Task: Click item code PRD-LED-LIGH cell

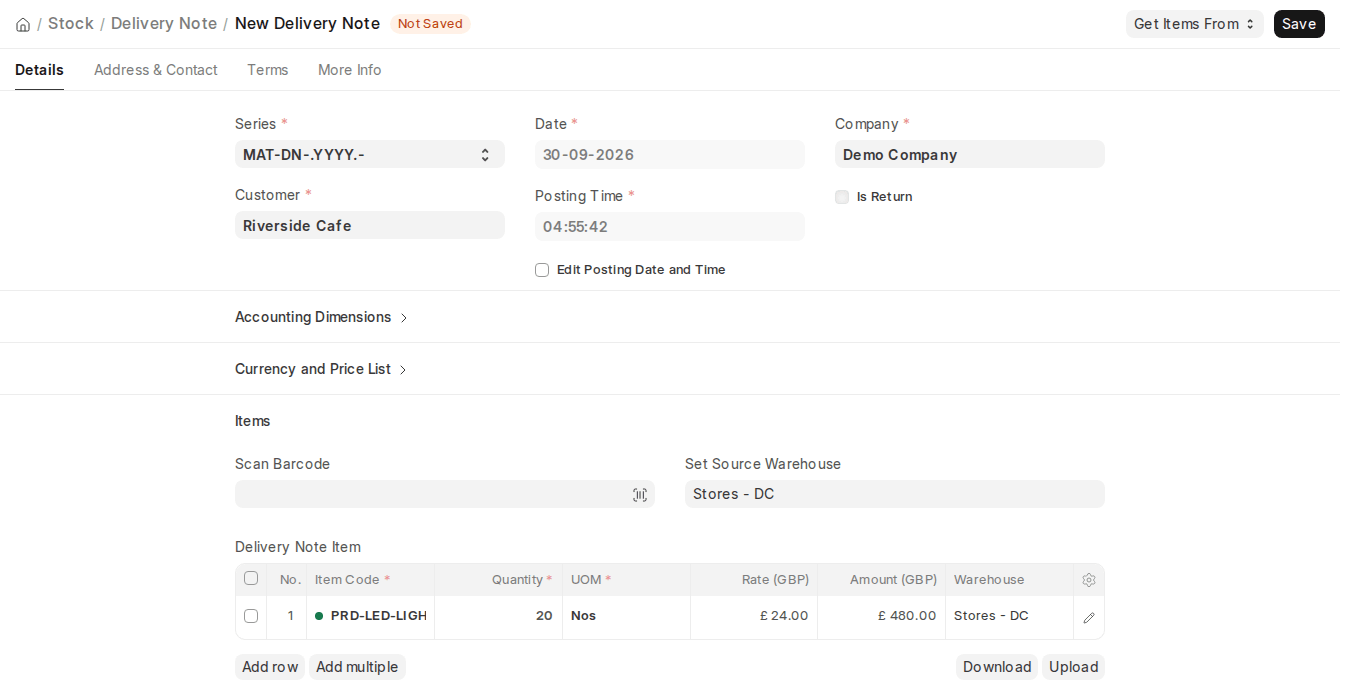Action: click(371, 616)
